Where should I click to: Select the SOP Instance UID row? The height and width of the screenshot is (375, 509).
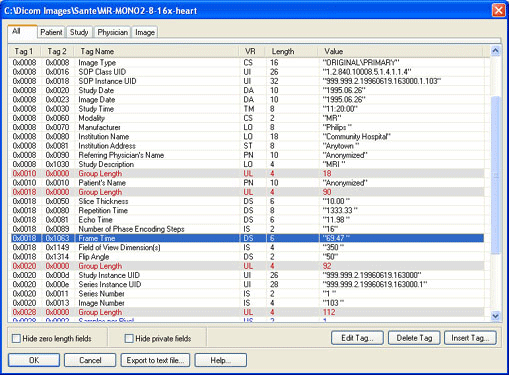[x=246, y=81]
